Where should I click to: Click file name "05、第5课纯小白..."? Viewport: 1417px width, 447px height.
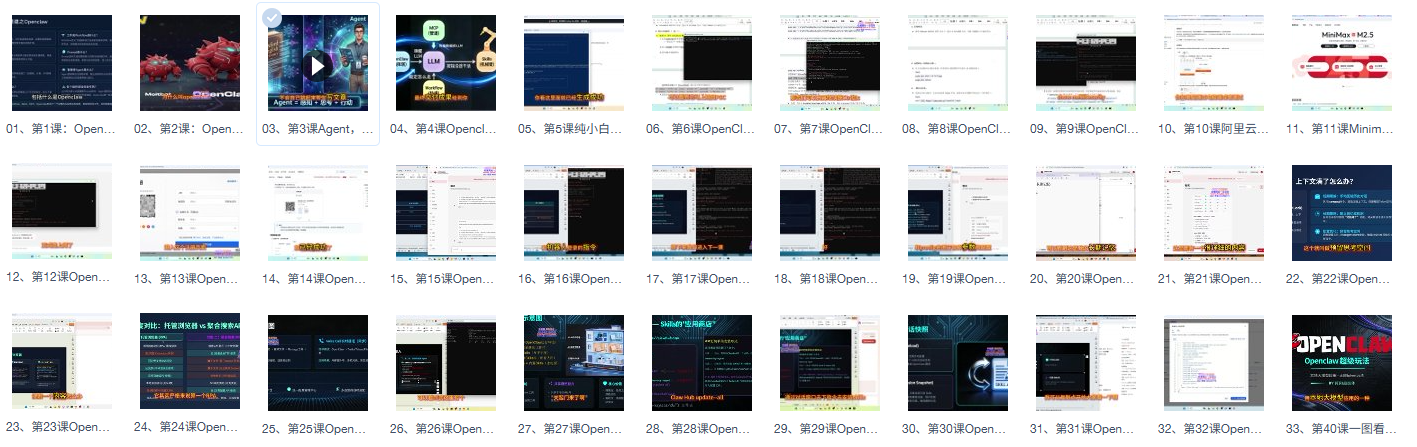[574, 129]
